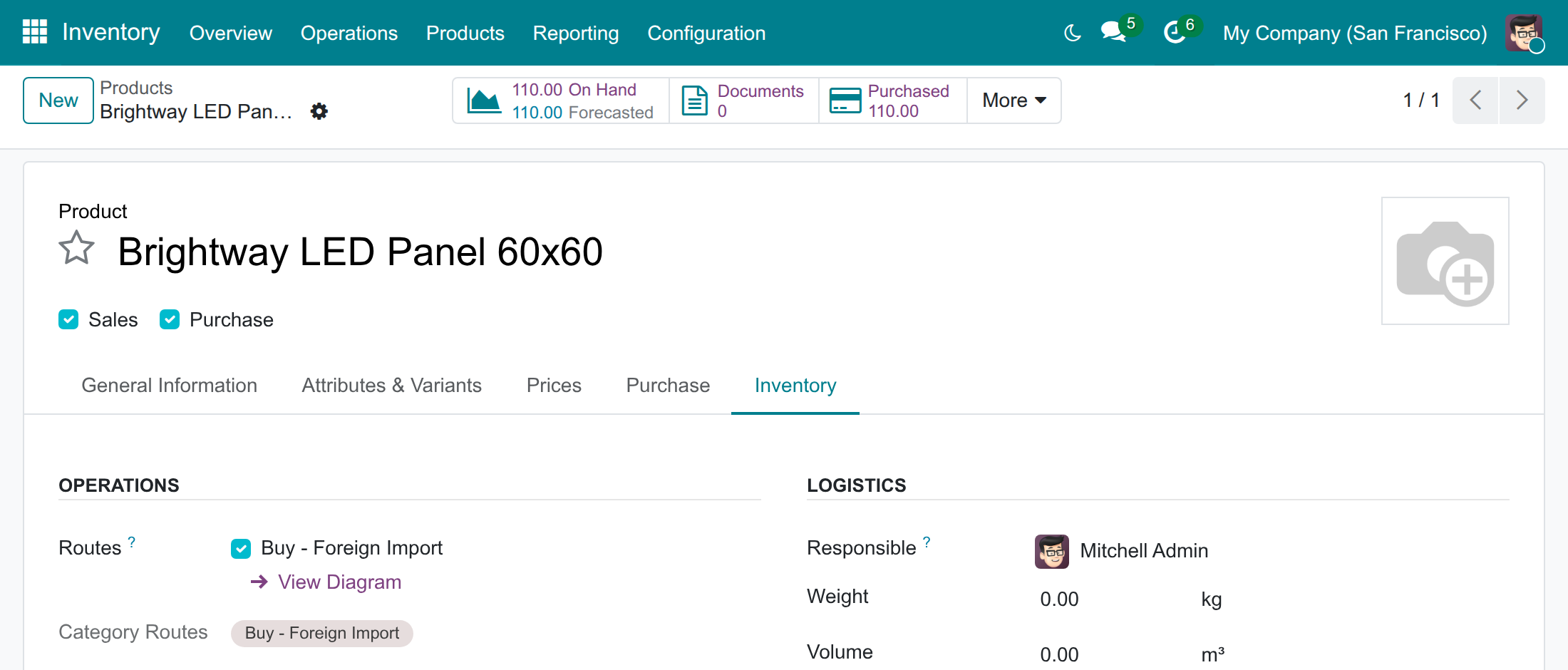Go to previous record arrow
1568x670 pixels.
click(1475, 100)
